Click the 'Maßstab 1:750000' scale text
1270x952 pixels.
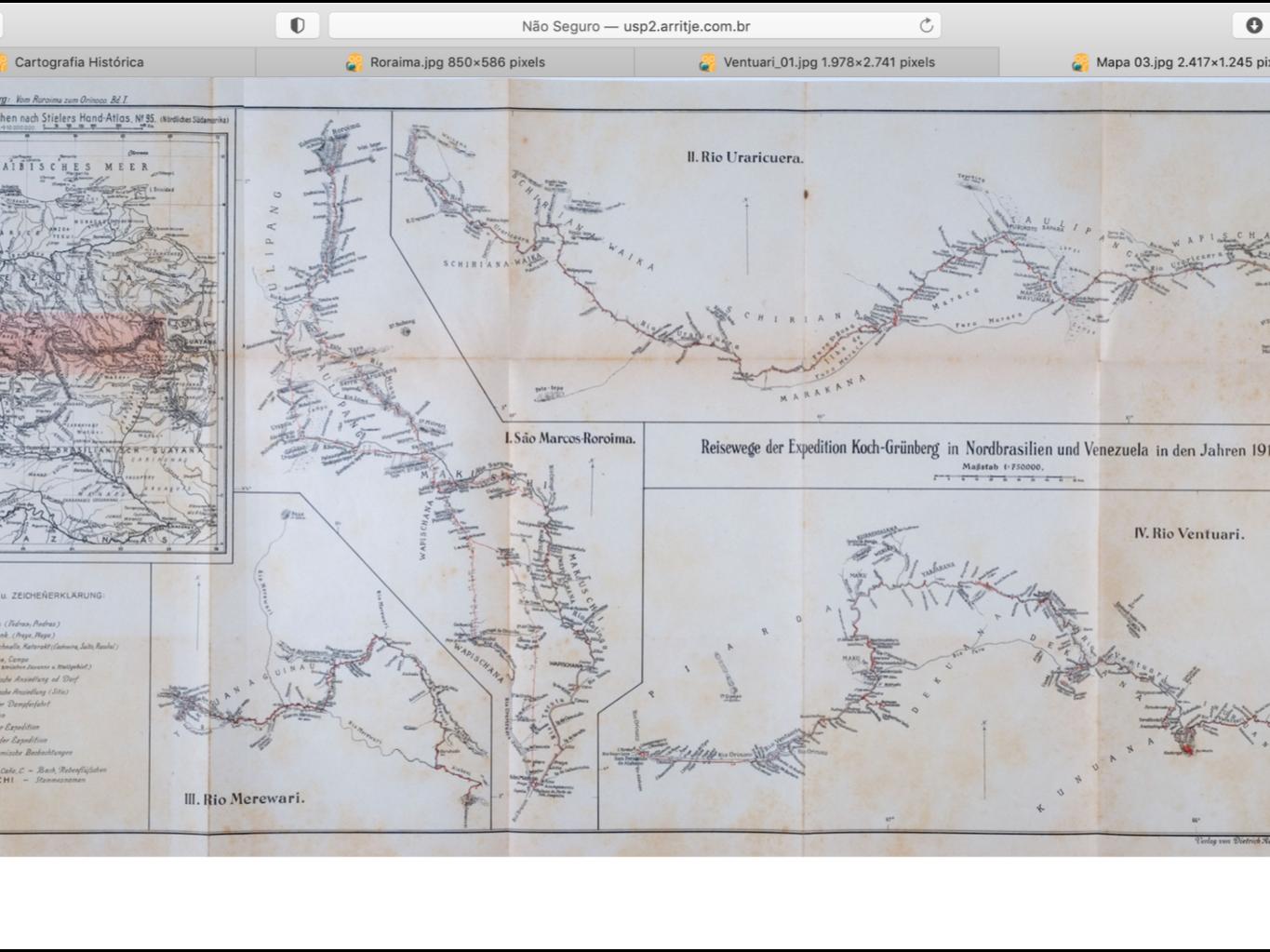point(1003,467)
